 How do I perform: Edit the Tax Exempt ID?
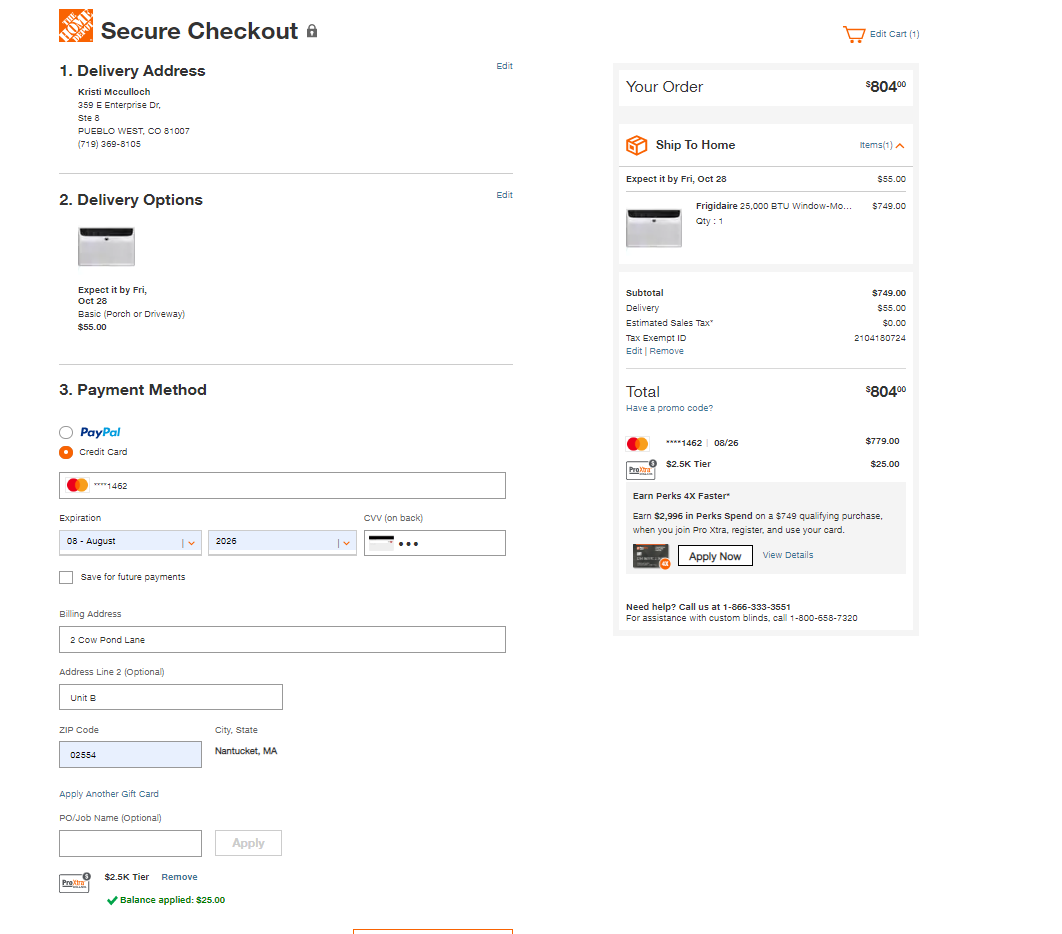(634, 351)
